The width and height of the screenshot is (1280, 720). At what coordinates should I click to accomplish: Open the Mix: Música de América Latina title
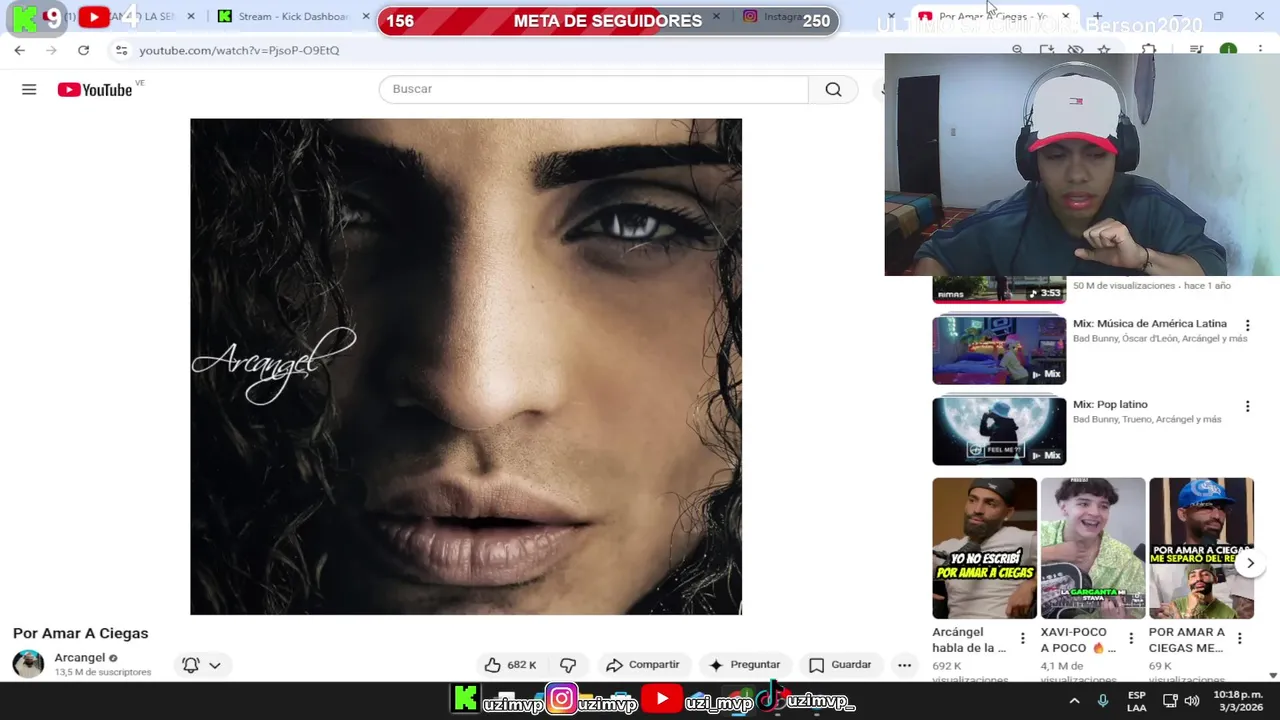click(x=1150, y=324)
